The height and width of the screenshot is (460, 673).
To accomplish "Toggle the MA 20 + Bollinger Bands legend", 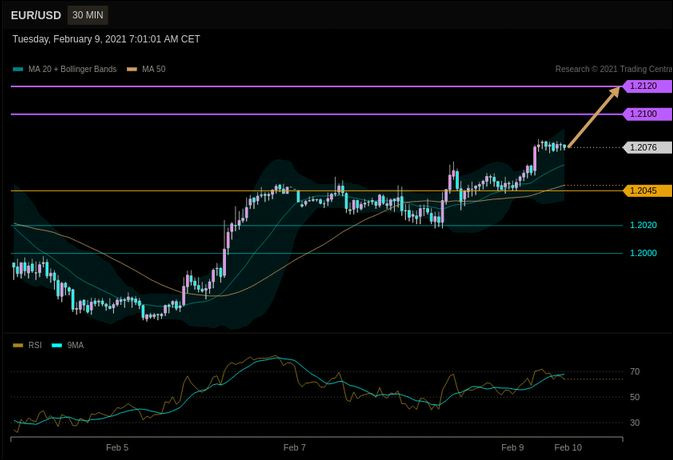I will pyautogui.click(x=65, y=69).
